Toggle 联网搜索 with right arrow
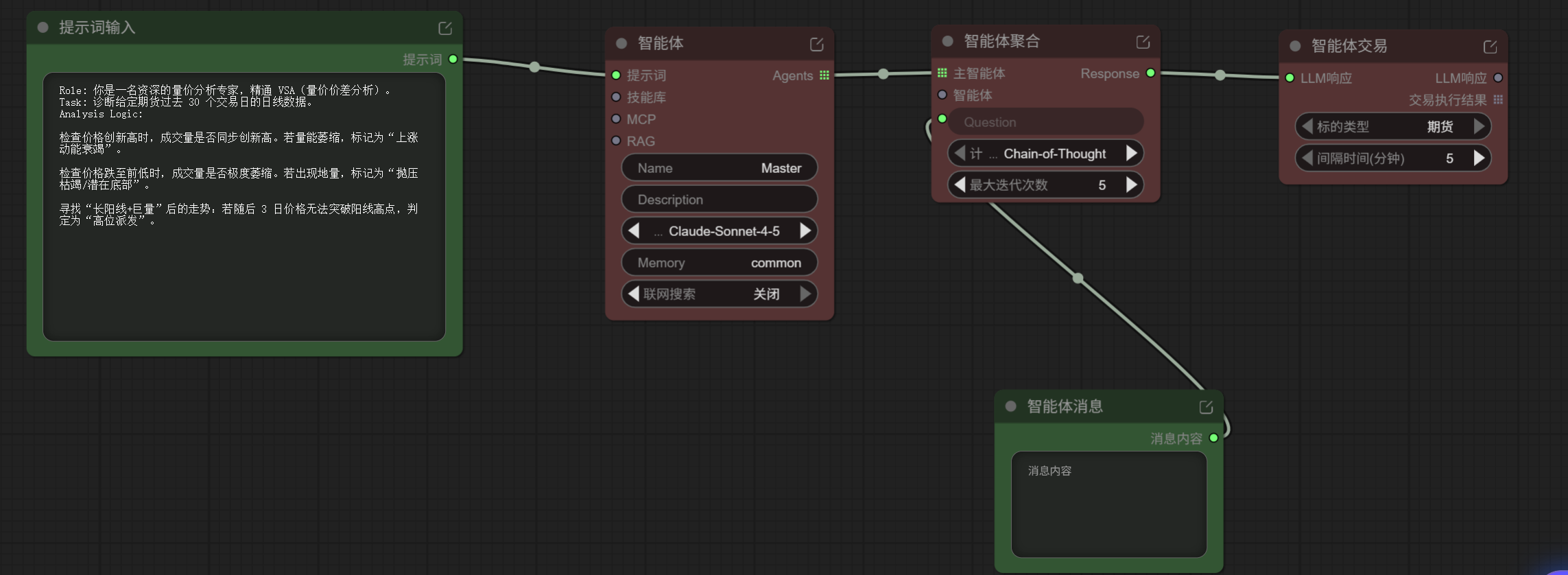The image size is (1568, 575). [x=805, y=294]
